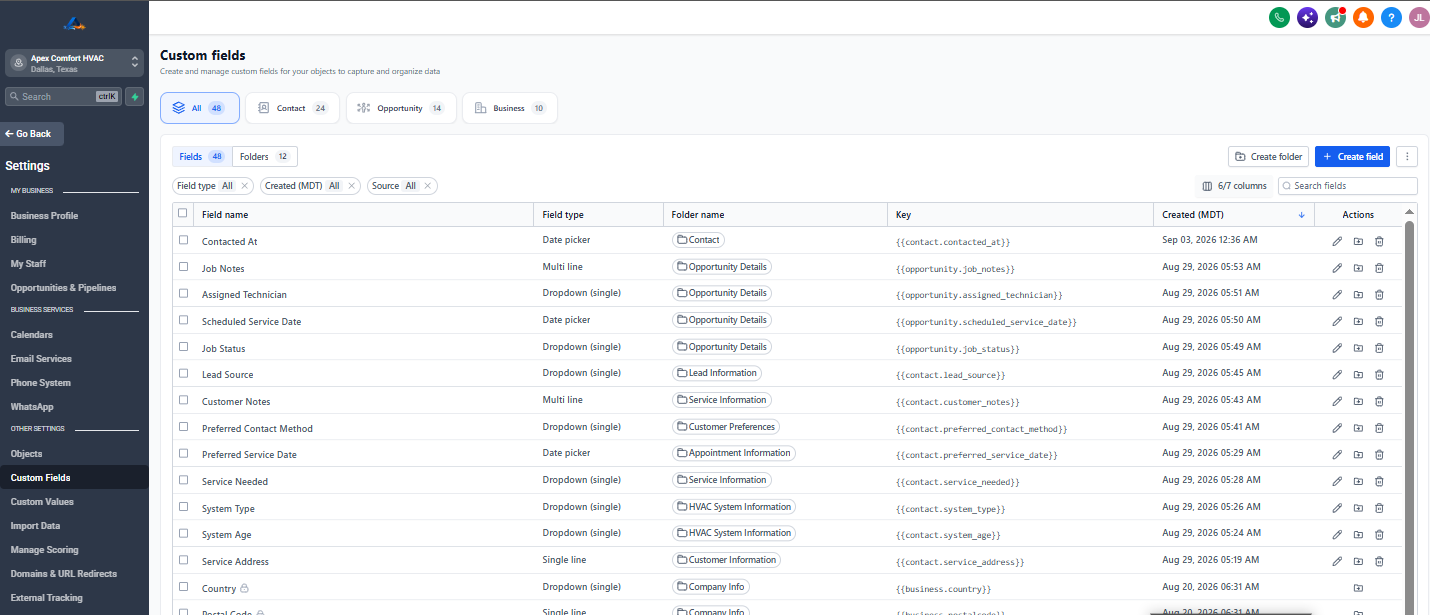Open the purple AI sparkle assistant icon
The height and width of the screenshot is (615, 1430).
pos(1306,17)
